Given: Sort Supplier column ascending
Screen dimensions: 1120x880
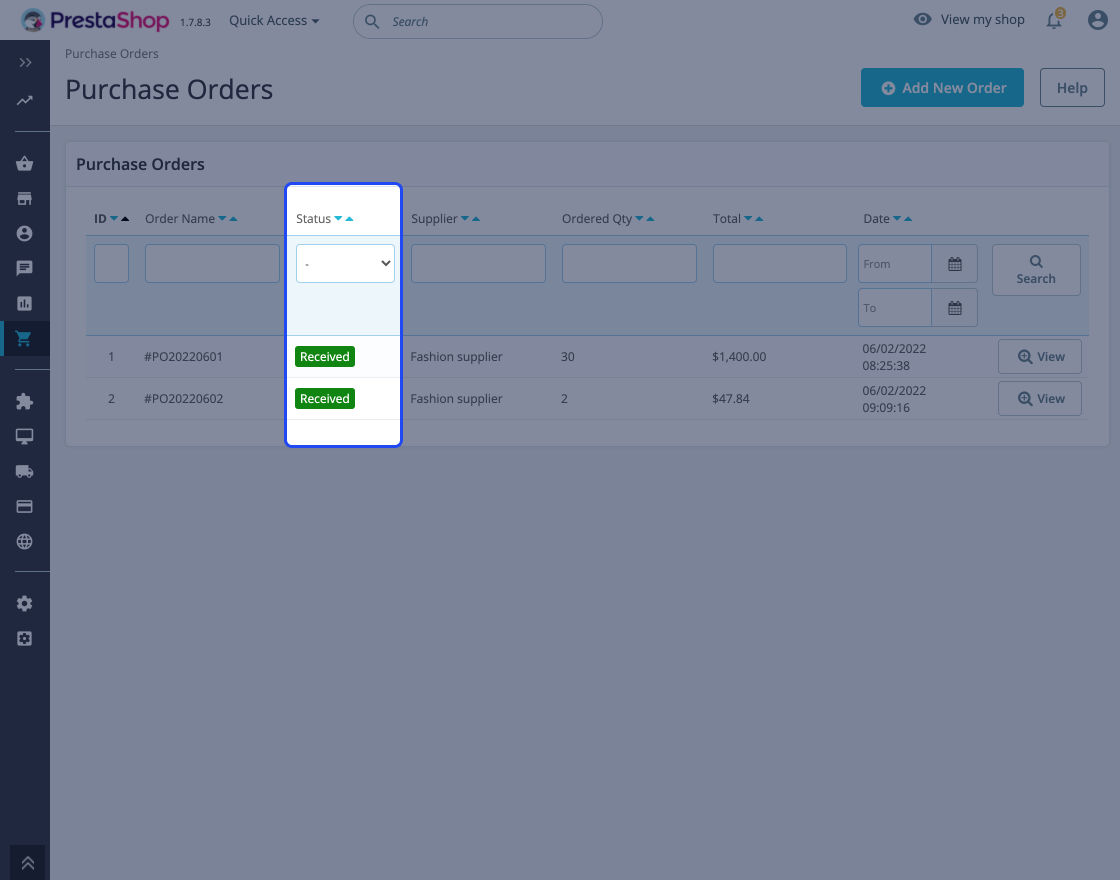Looking at the screenshot, I should pyautogui.click(x=476, y=219).
